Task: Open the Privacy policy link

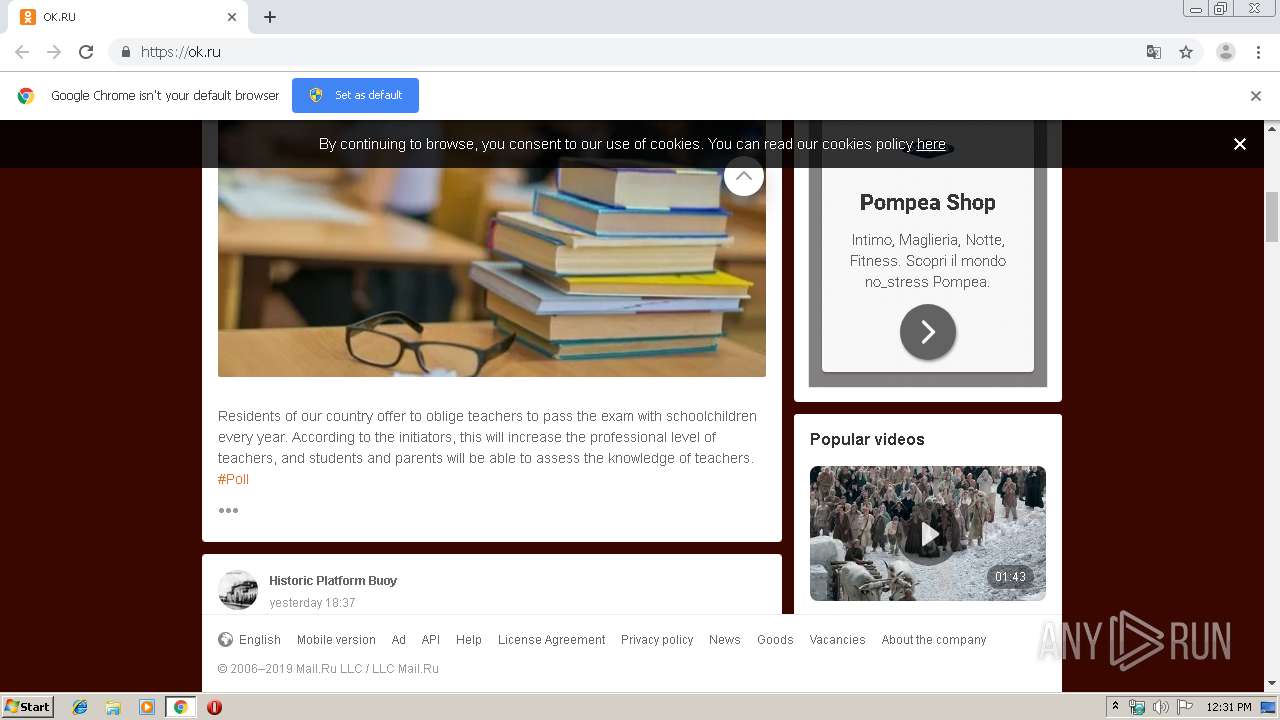Action: click(x=657, y=640)
